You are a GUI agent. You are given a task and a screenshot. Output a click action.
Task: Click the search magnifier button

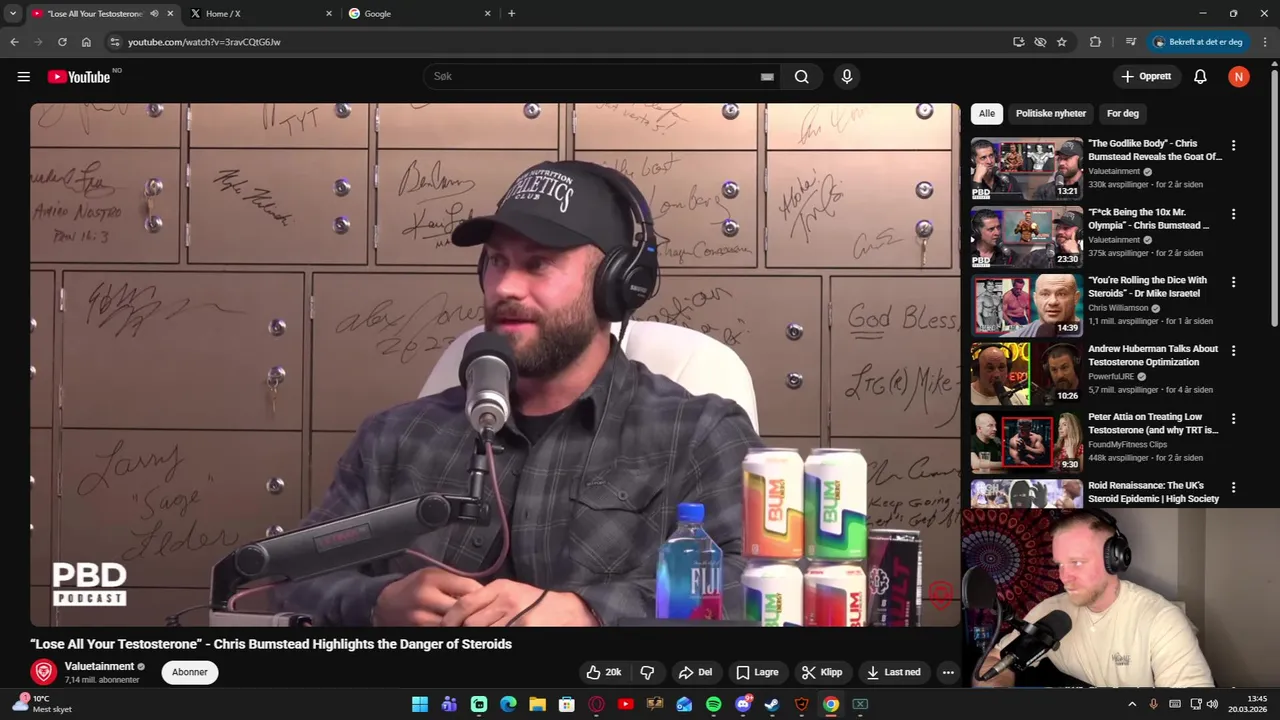pos(802,77)
